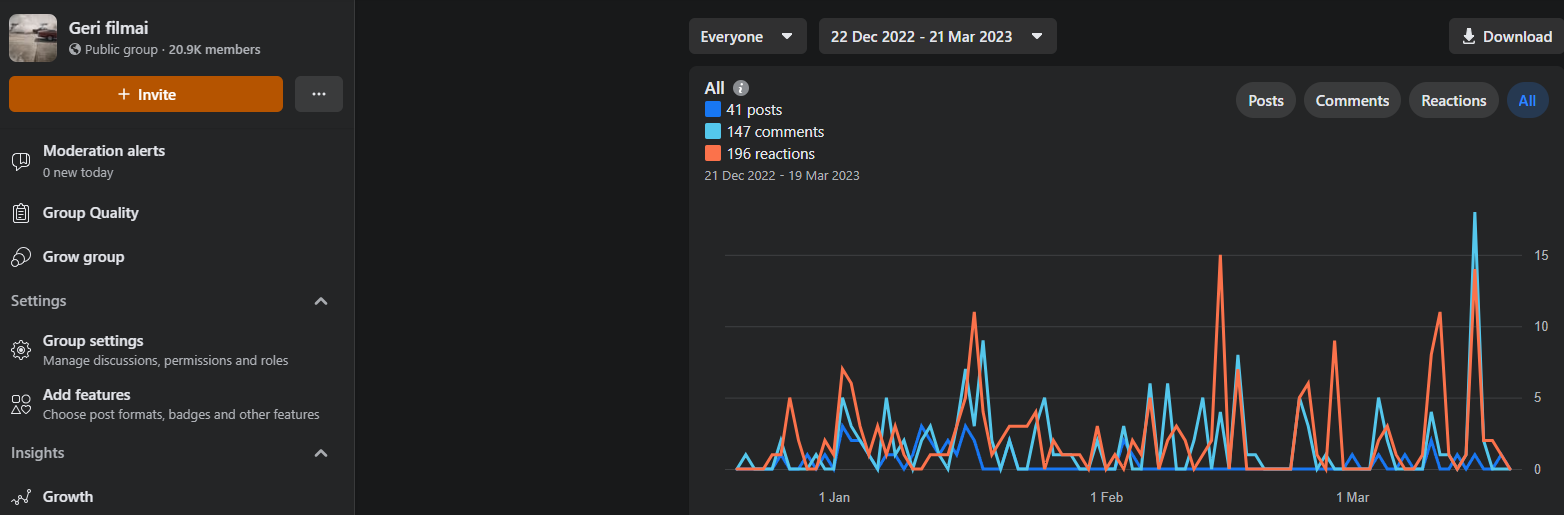Show only Comments in the chart

pyautogui.click(x=1352, y=101)
